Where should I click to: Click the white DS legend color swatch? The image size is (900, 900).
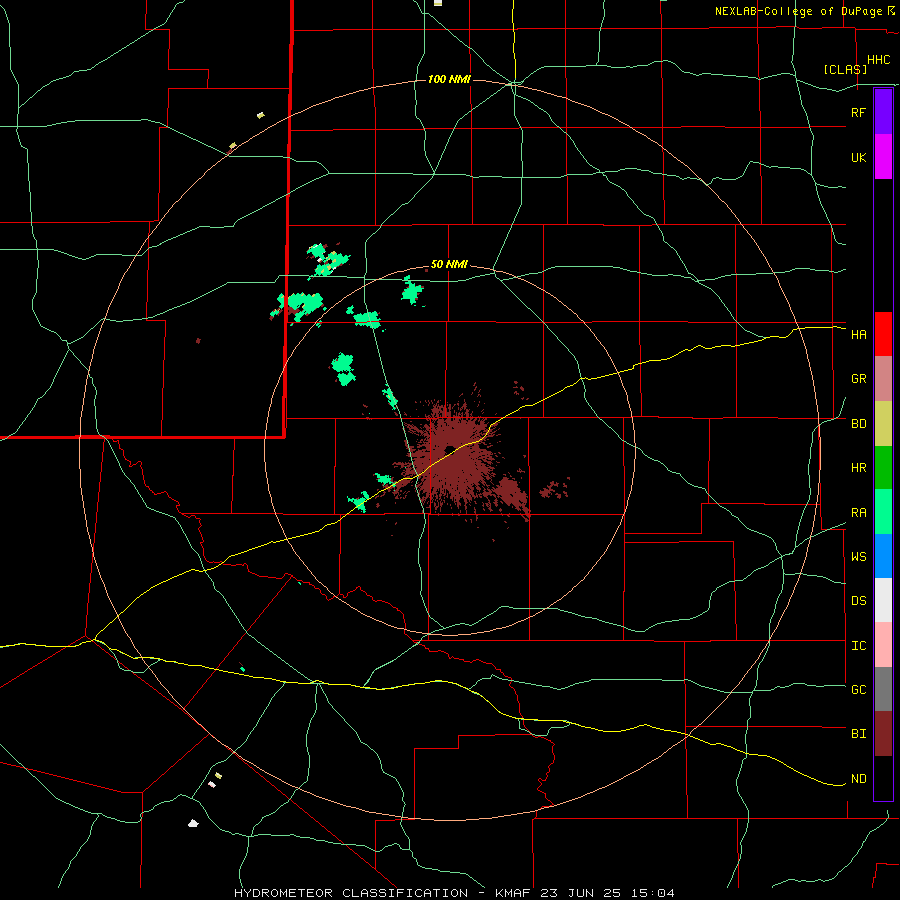pos(883,600)
